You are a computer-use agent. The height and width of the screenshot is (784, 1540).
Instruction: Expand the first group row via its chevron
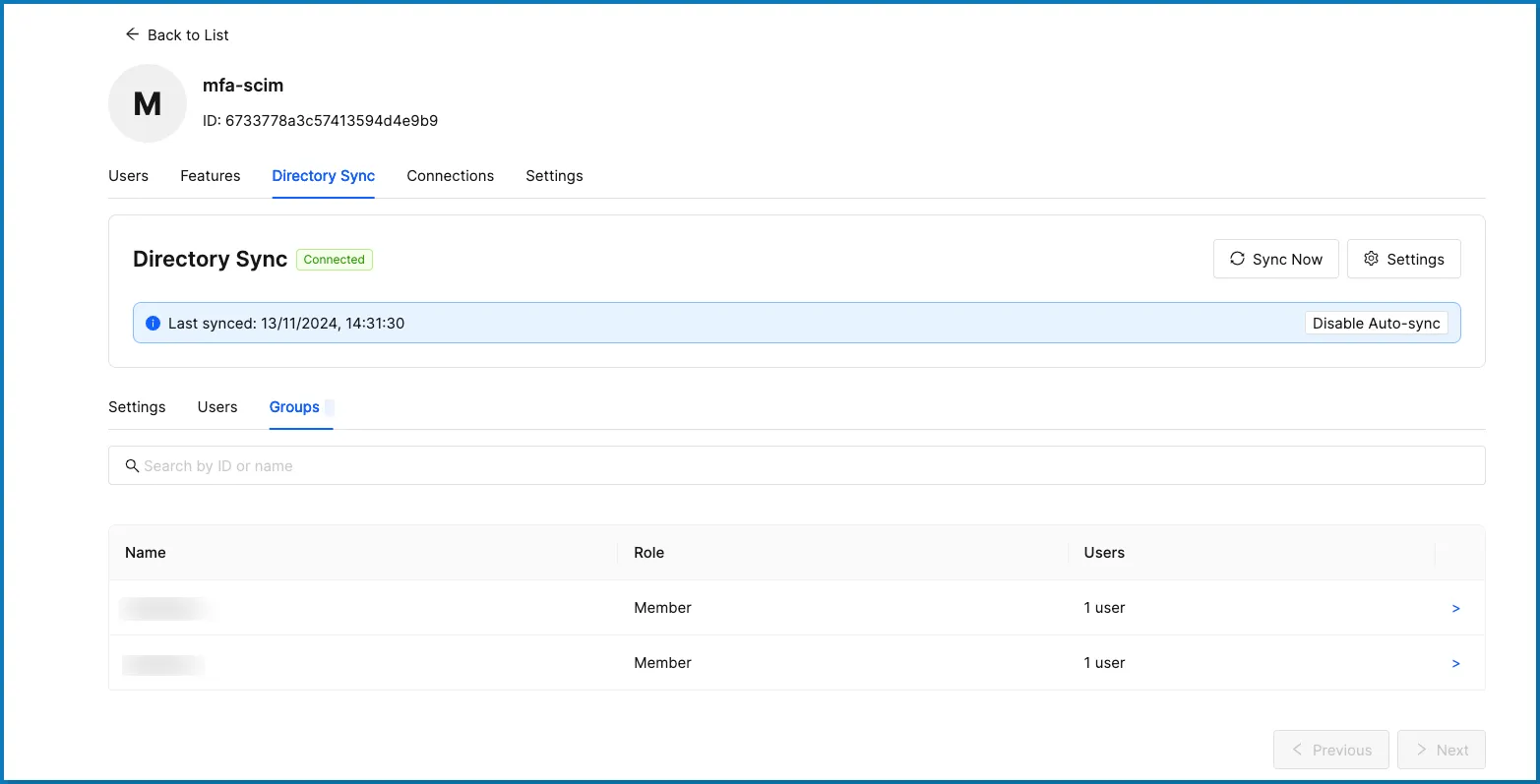pos(1456,608)
